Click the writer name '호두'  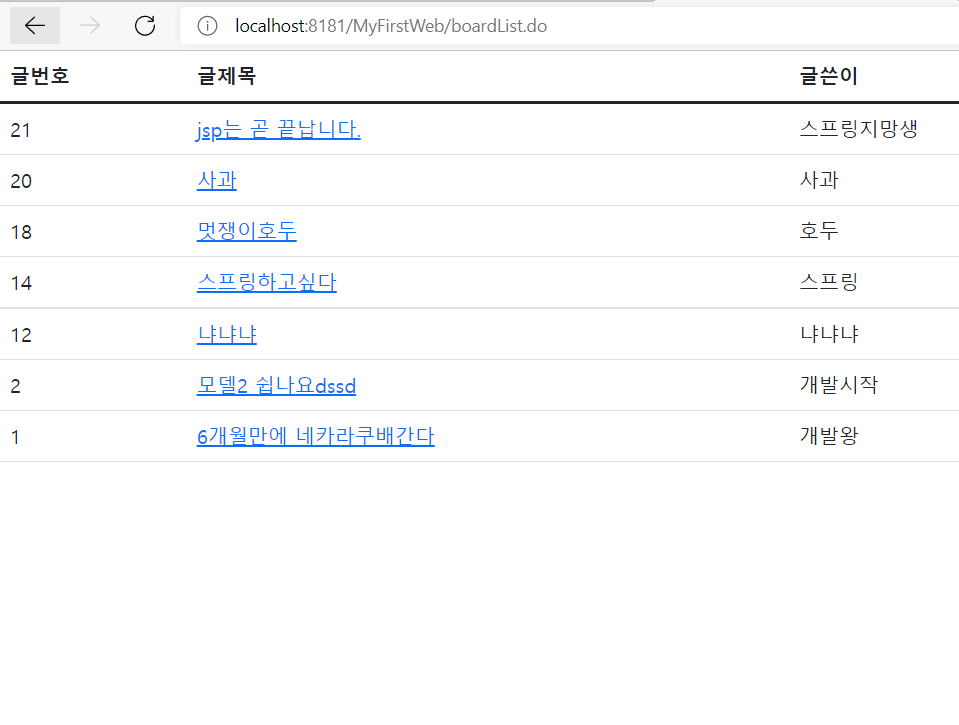[819, 231]
